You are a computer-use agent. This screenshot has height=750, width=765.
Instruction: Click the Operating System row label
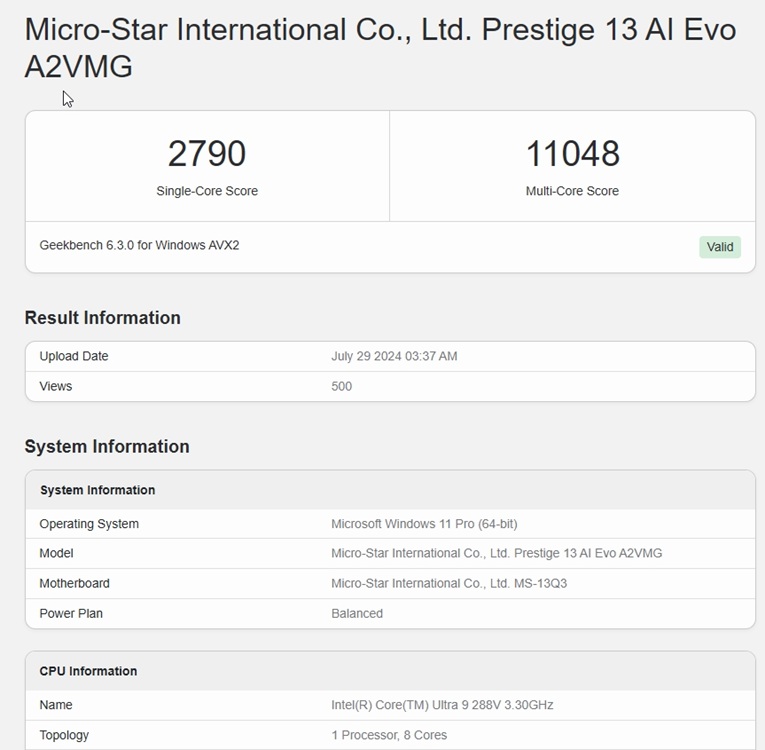coord(89,524)
